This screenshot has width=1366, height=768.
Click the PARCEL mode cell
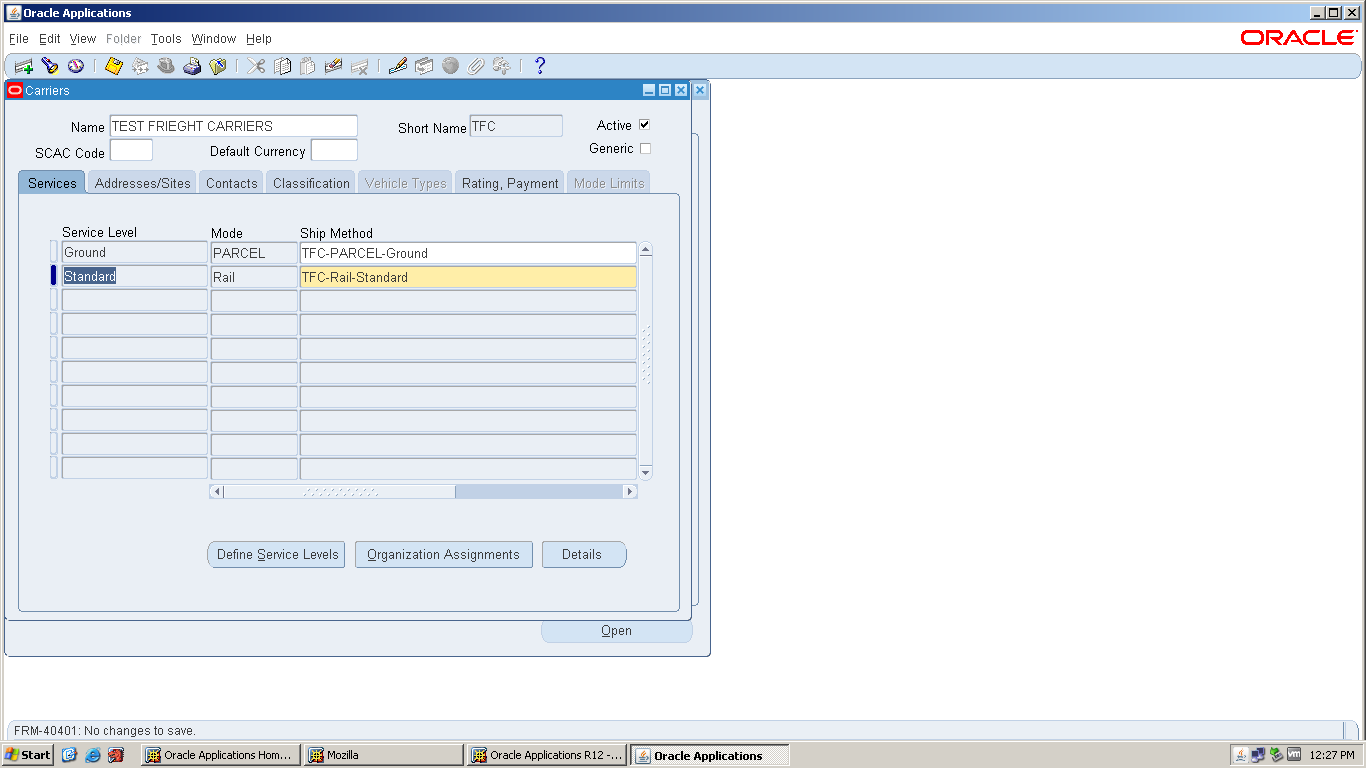pyautogui.click(x=254, y=253)
